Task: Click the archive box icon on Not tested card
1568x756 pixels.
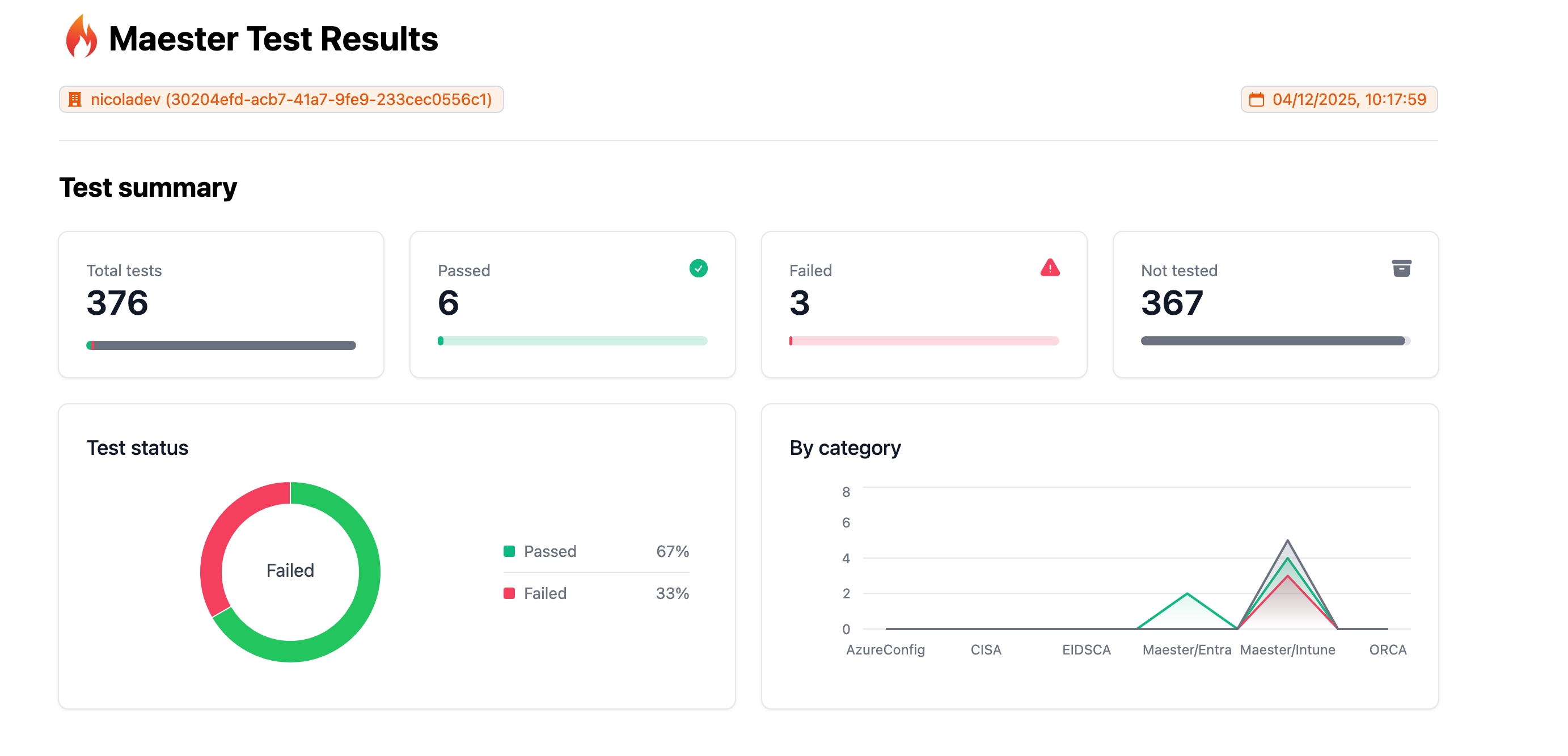Action: click(x=1401, y=268)
